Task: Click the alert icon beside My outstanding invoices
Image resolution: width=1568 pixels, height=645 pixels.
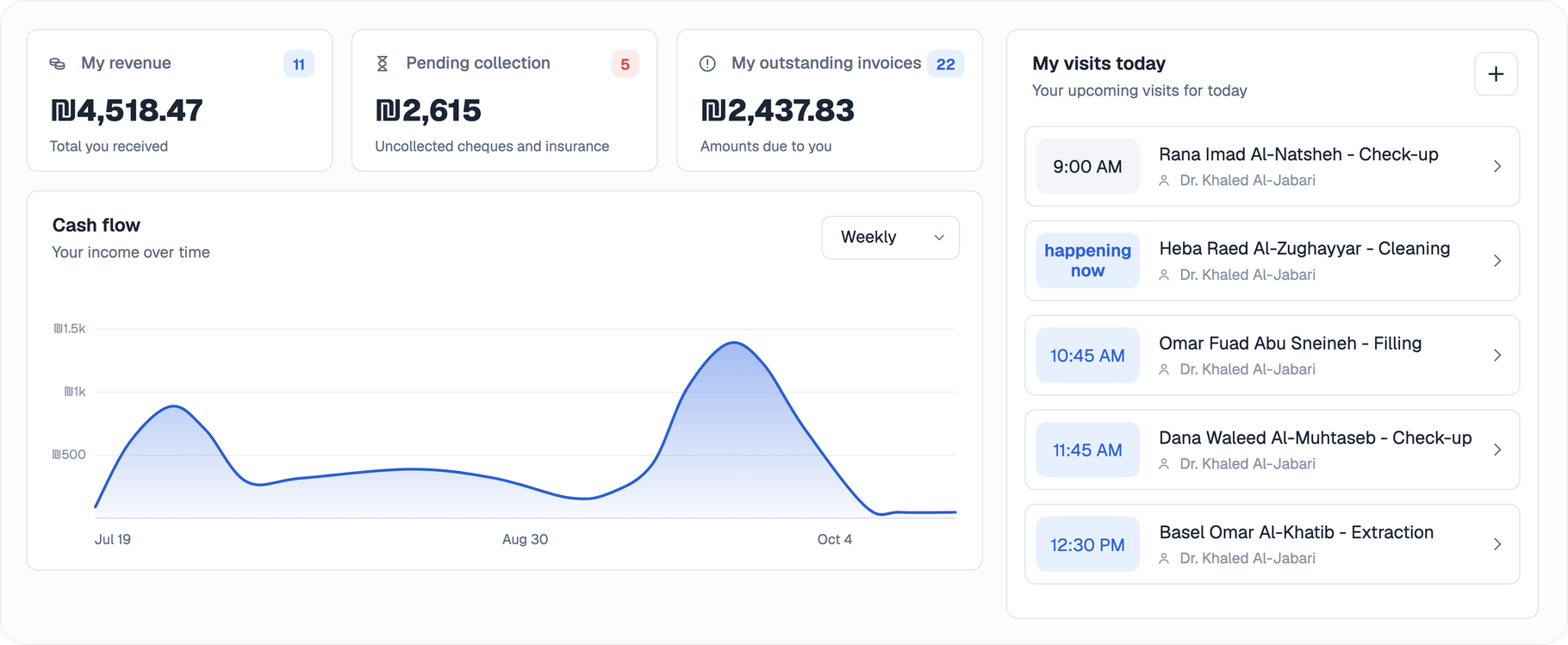Action: 707,64
